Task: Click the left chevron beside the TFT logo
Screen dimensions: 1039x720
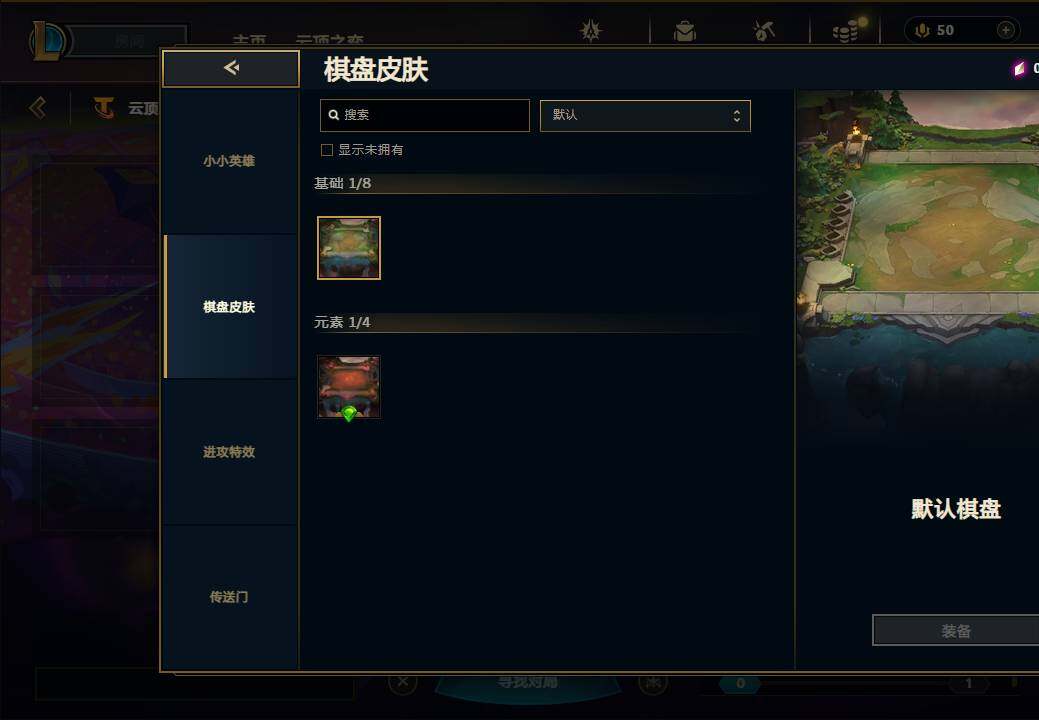Action: pyautogui.click(x=38, y=107)
